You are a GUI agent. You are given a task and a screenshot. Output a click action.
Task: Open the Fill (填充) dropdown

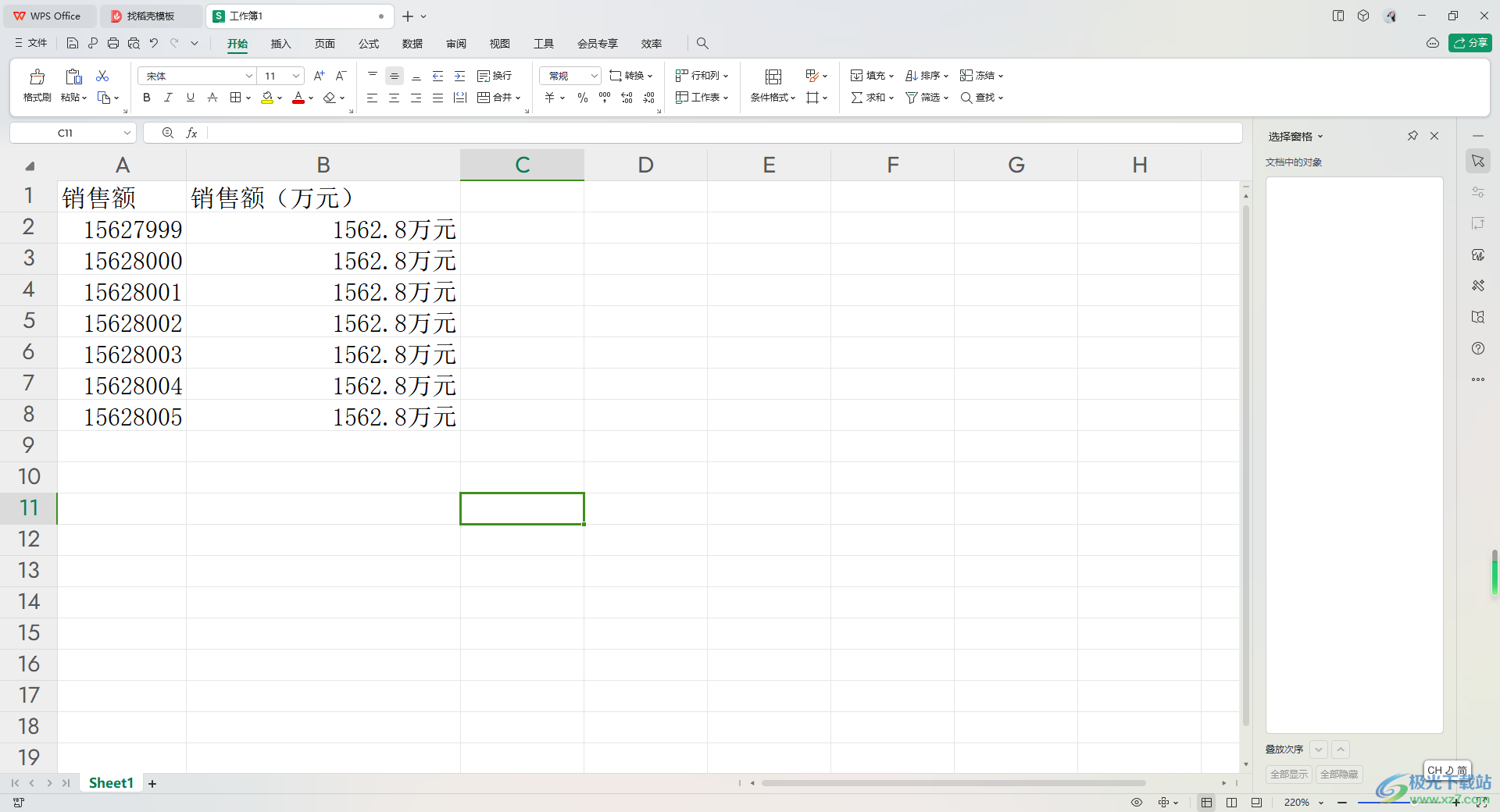(x=872, y=76)
